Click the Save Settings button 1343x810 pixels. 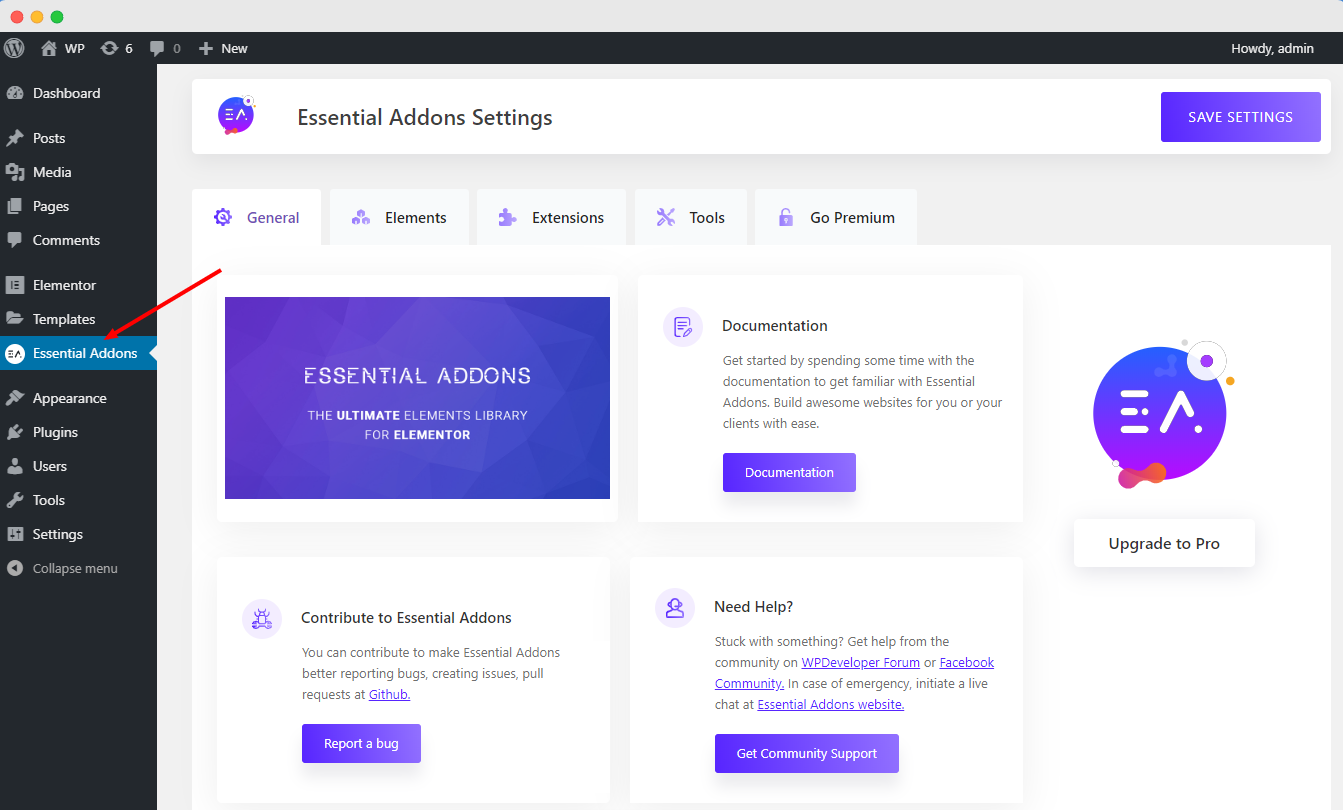1240,117
